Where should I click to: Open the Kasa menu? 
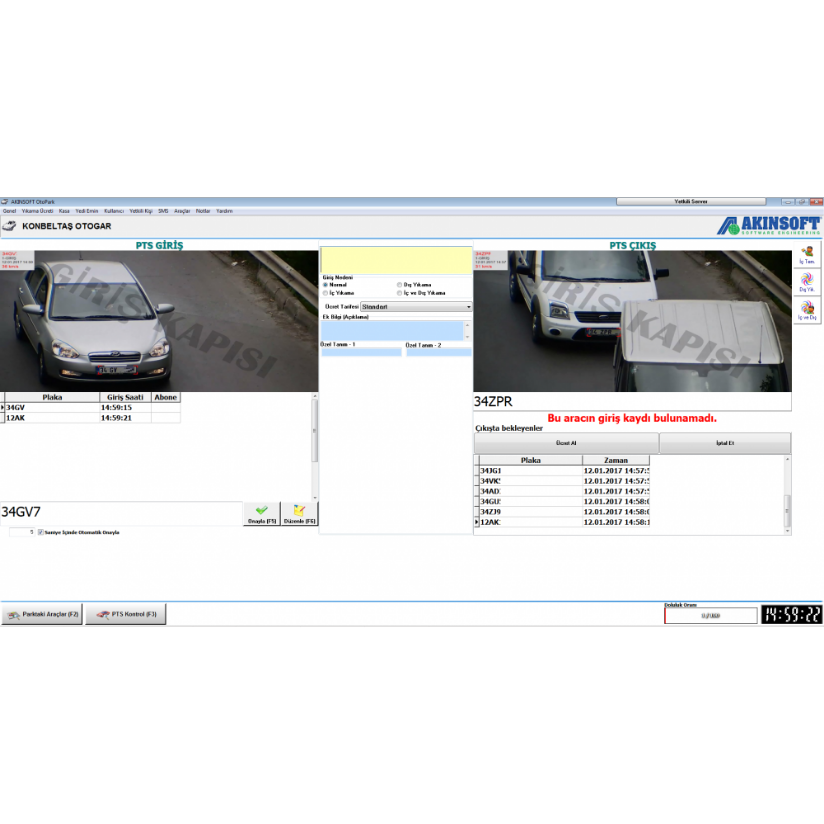(x=64, y=211)
